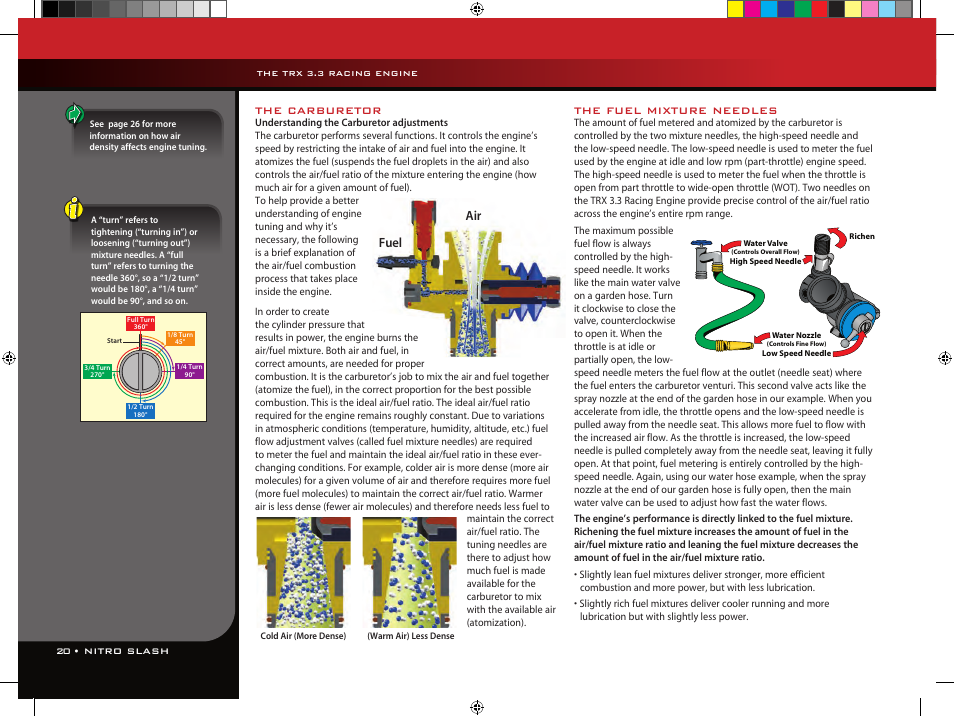Pick the white swatch ending the grayscale bar
954x717 pixels.
(218, 9)
